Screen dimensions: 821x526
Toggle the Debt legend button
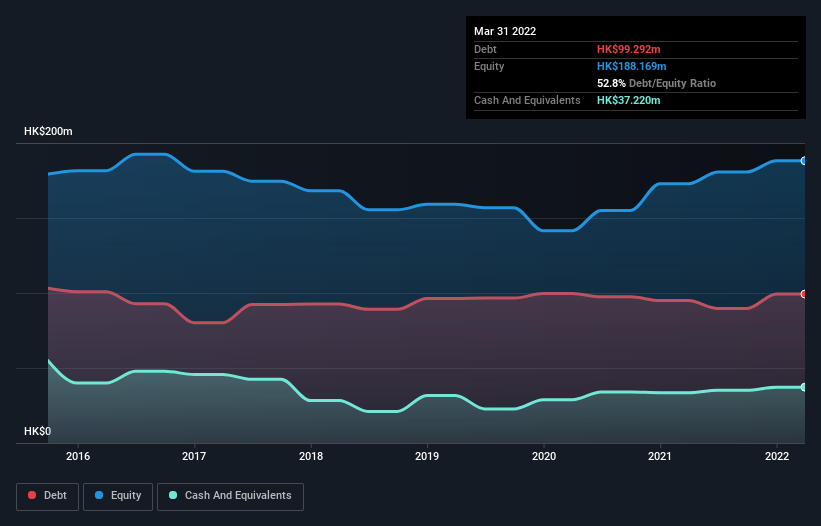(48, 496)
